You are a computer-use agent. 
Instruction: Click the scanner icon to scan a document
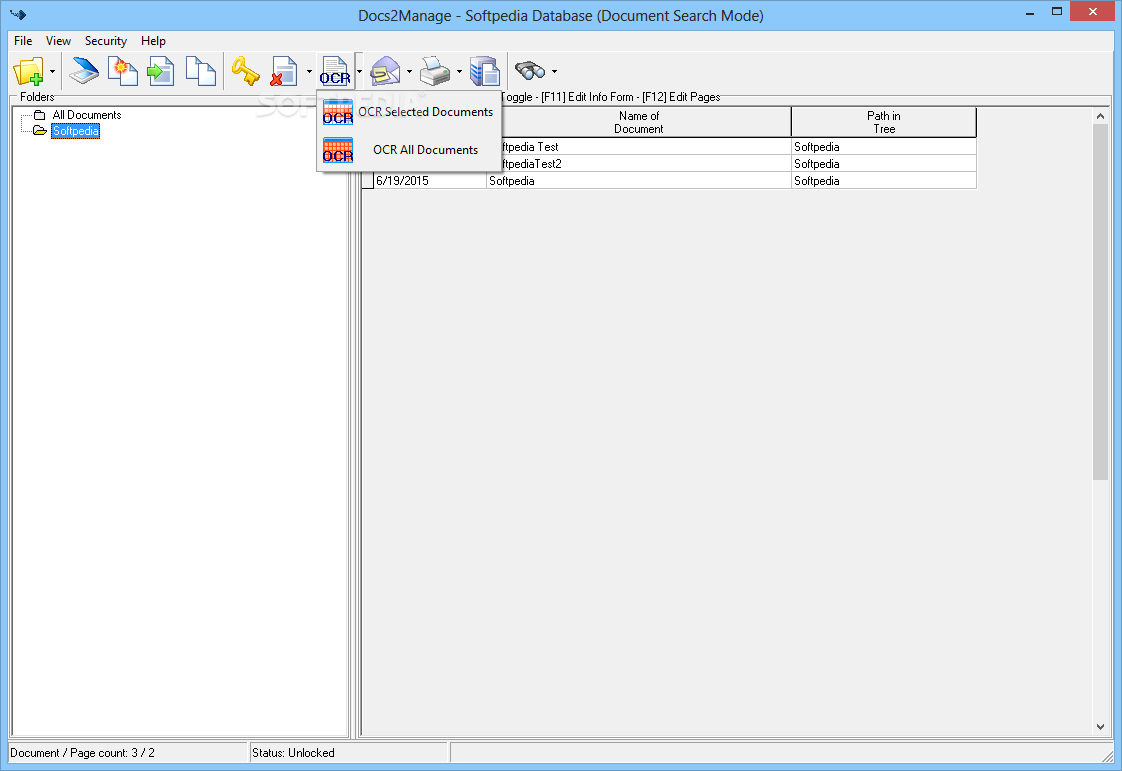point(84,71)
